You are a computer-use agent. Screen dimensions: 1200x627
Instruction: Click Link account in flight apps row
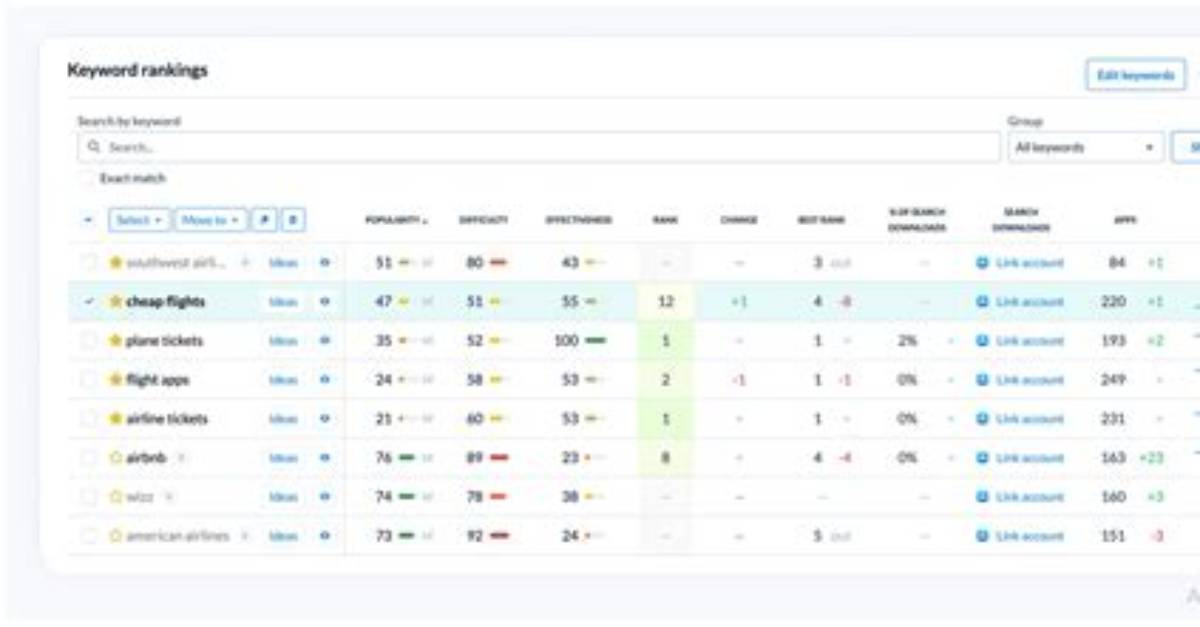[1029, 380]
